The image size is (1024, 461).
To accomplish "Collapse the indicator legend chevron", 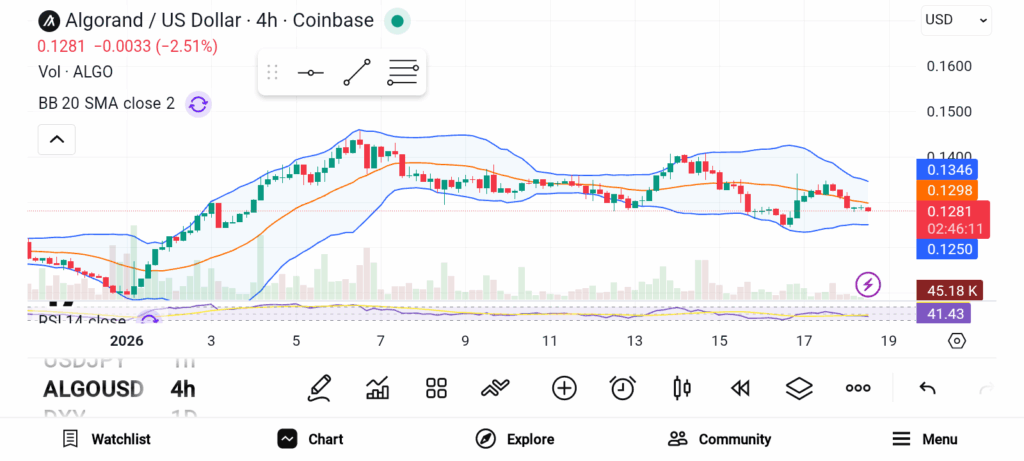I will click(x=57, y=139).
